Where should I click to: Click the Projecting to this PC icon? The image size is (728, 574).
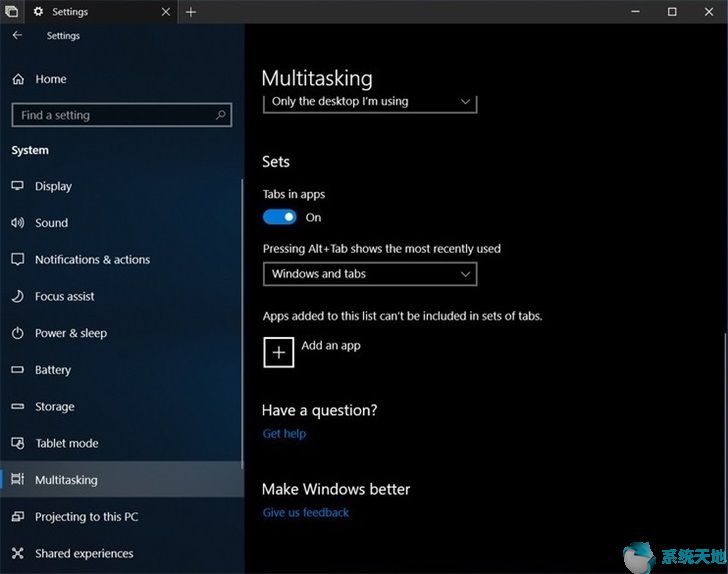18,516
